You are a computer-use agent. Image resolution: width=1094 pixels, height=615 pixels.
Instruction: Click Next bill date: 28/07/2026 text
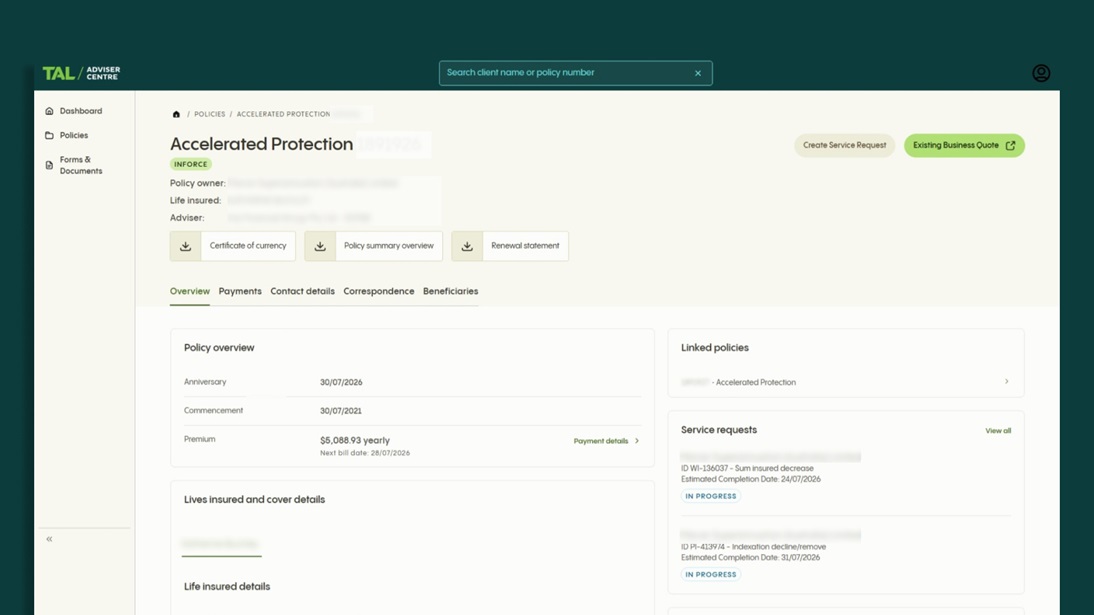click(365, 453)
